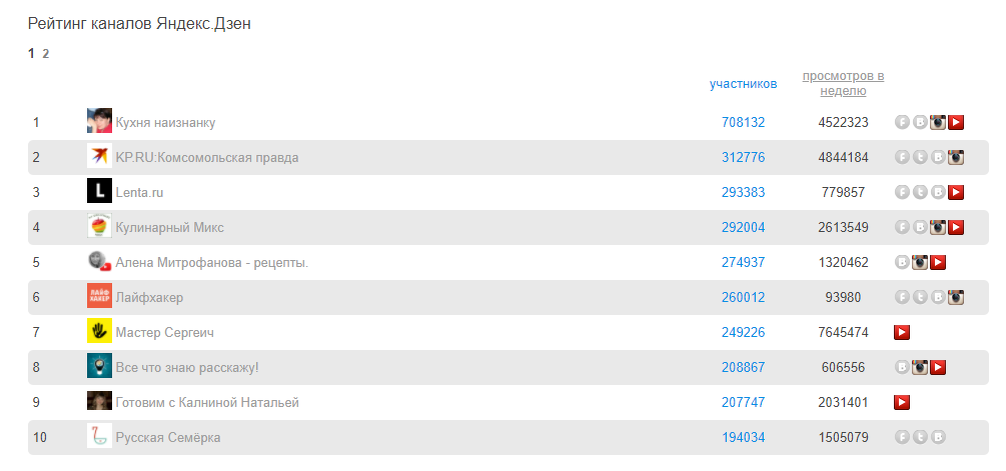1006x471 pixels.
Task: Go to page 2 of rating
Action: pos(46,54)
